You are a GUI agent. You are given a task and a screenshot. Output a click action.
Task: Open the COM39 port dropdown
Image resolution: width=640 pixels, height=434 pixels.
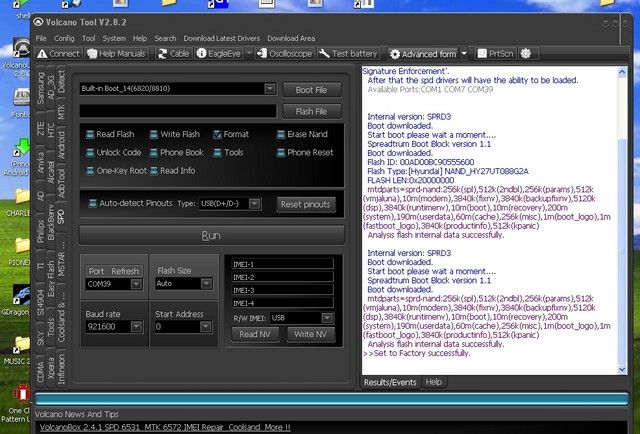pyautogui.click(x=136, y=284)
